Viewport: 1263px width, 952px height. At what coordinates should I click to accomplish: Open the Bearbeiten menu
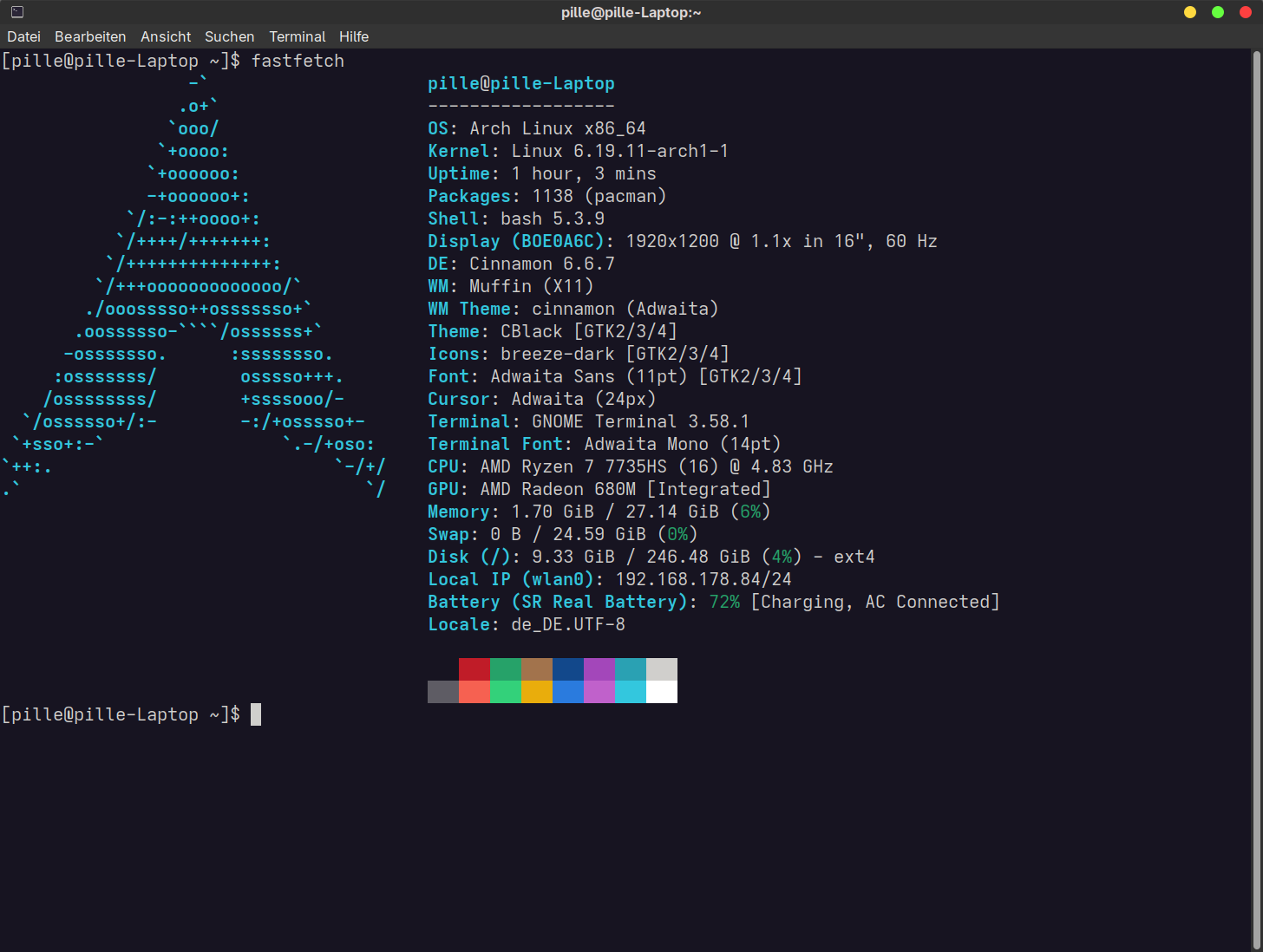90,36
